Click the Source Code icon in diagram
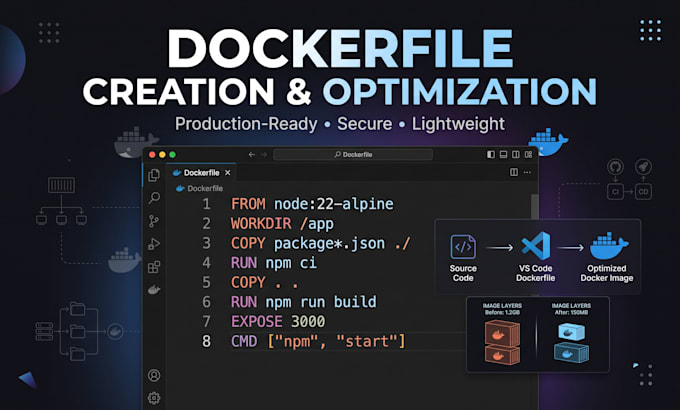680x410 pixels. point(463,246)
